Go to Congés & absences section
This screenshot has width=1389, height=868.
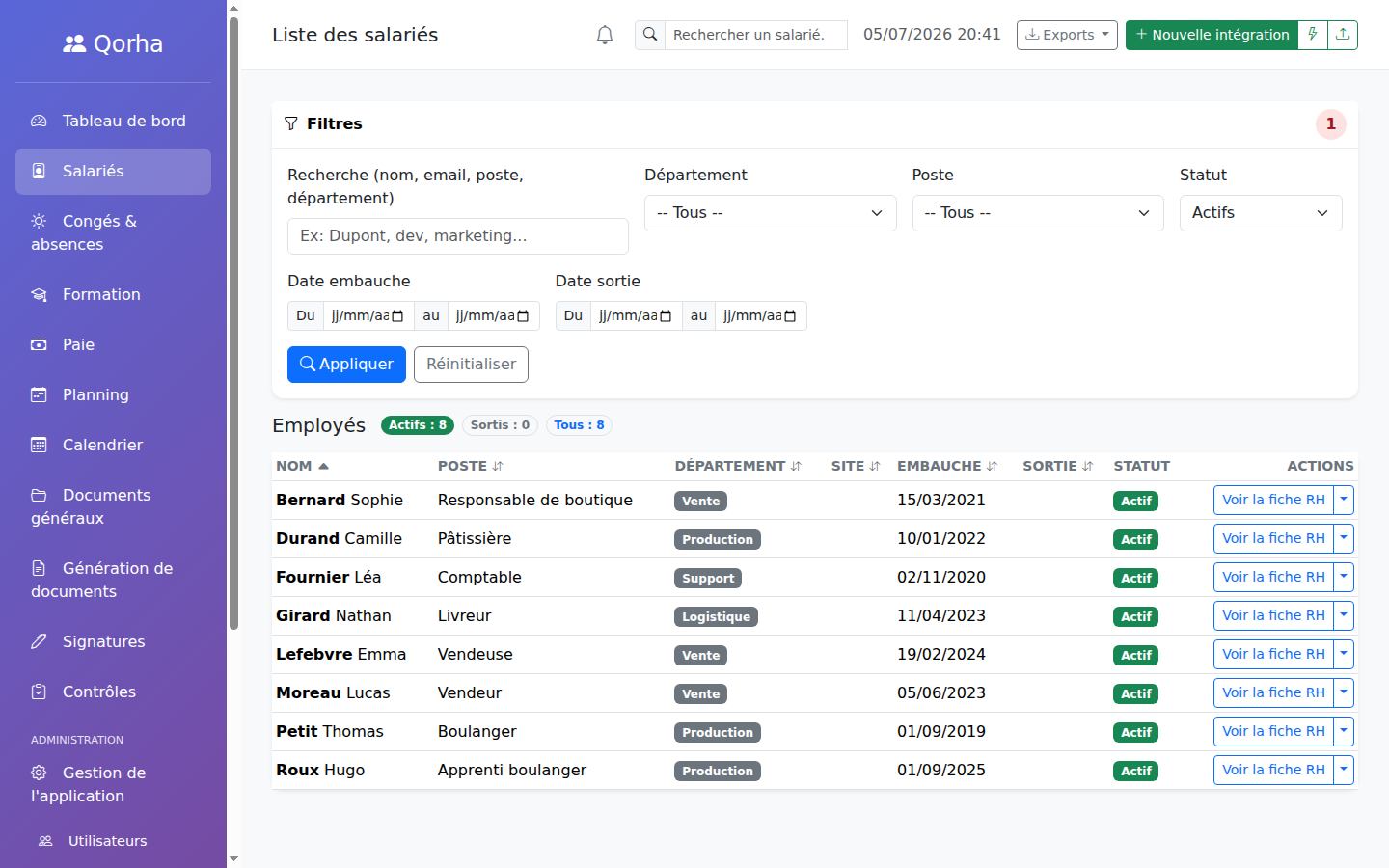click(x=113, y=232)
